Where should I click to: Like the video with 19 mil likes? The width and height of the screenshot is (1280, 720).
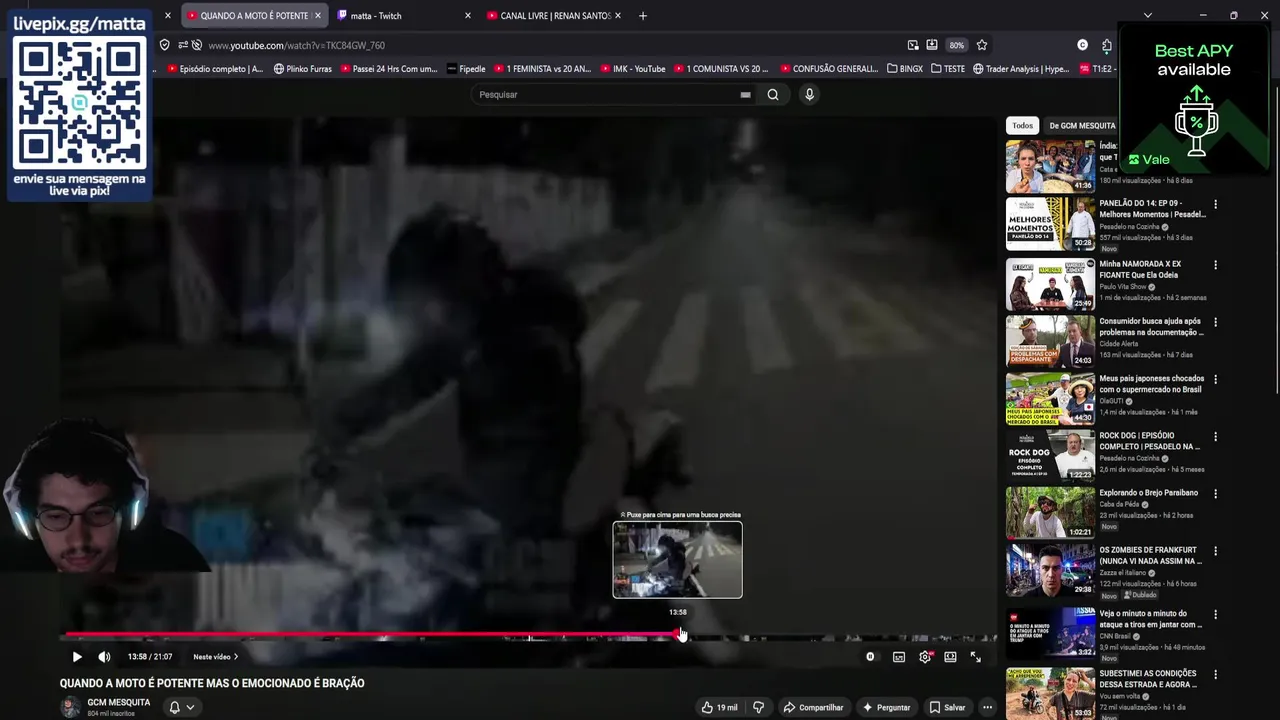(719, 707)
